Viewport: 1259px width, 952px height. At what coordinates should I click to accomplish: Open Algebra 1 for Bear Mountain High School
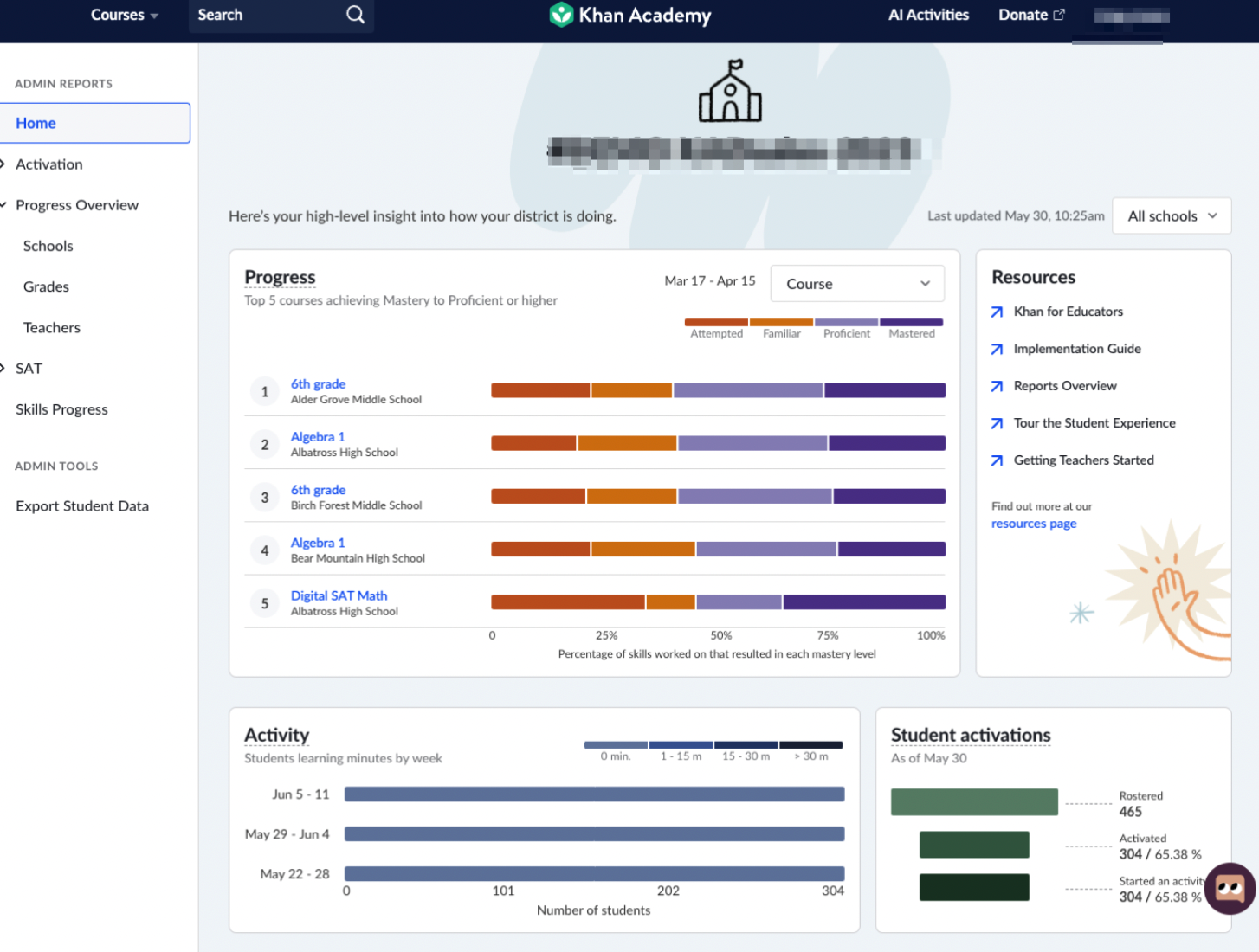coord(318,543)
